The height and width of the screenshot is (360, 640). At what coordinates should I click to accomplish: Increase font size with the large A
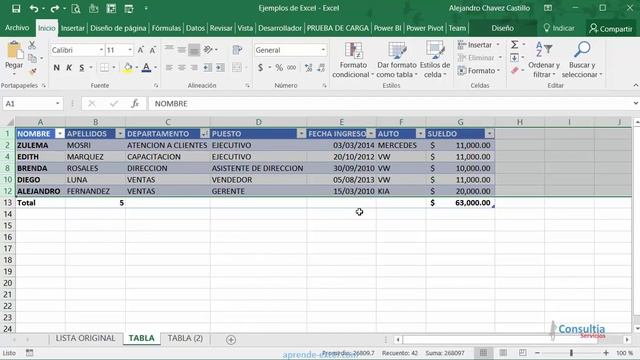[140, 50]
